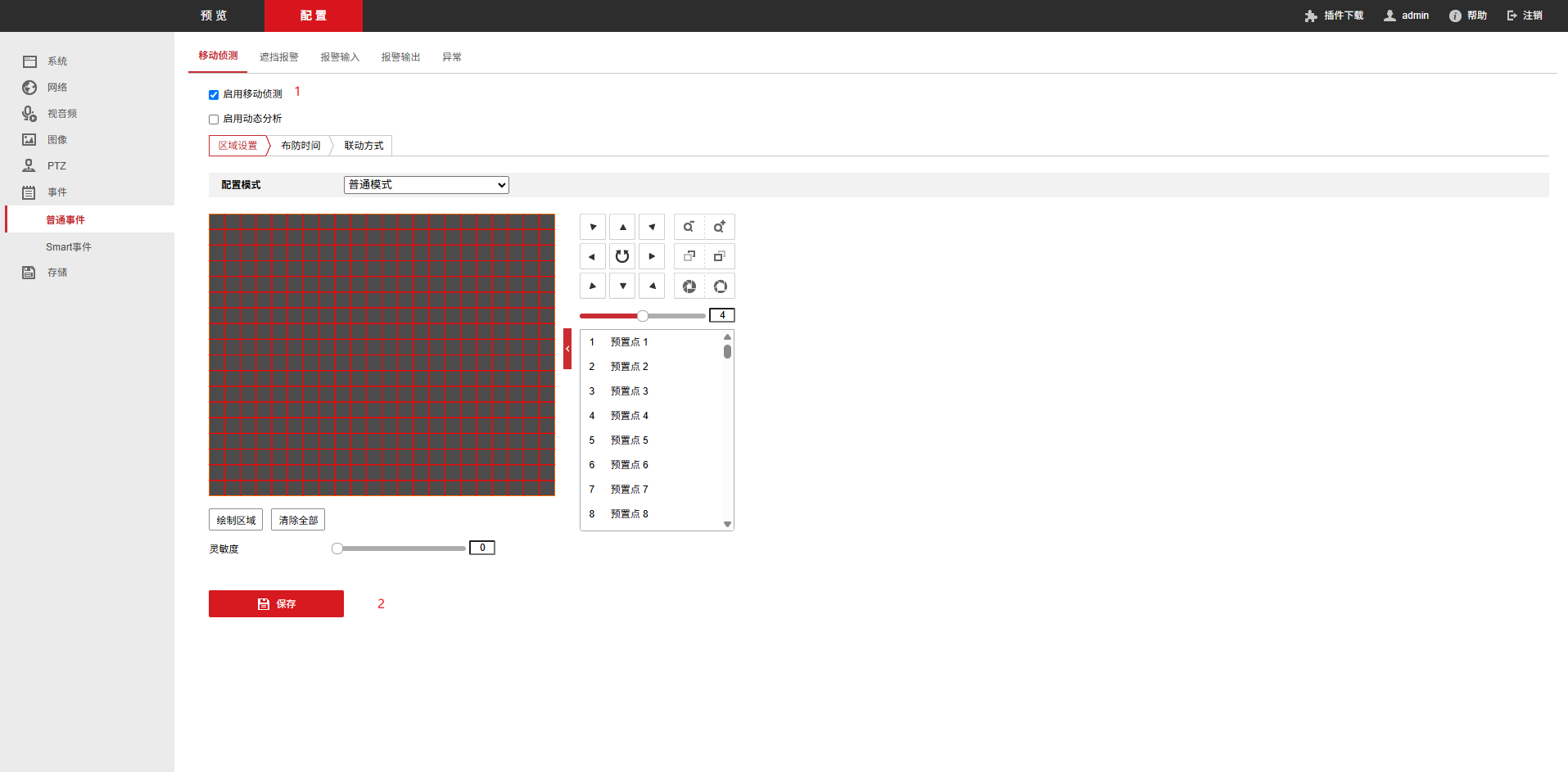Screen dimensions: 1568x772
Task: Click the PTZ zoom in magnifier icon
Action: 719,227
